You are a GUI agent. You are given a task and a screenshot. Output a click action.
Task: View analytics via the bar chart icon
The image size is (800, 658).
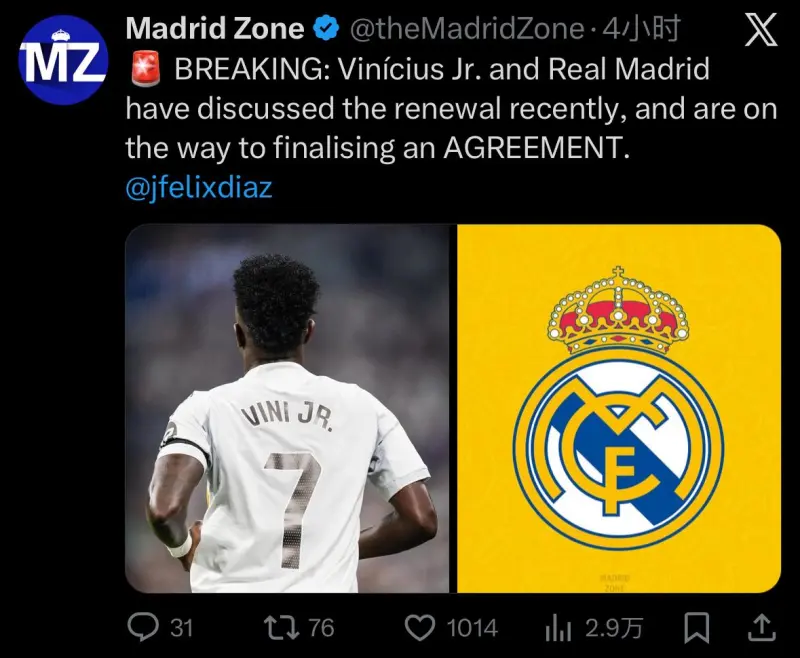(558, 628)
